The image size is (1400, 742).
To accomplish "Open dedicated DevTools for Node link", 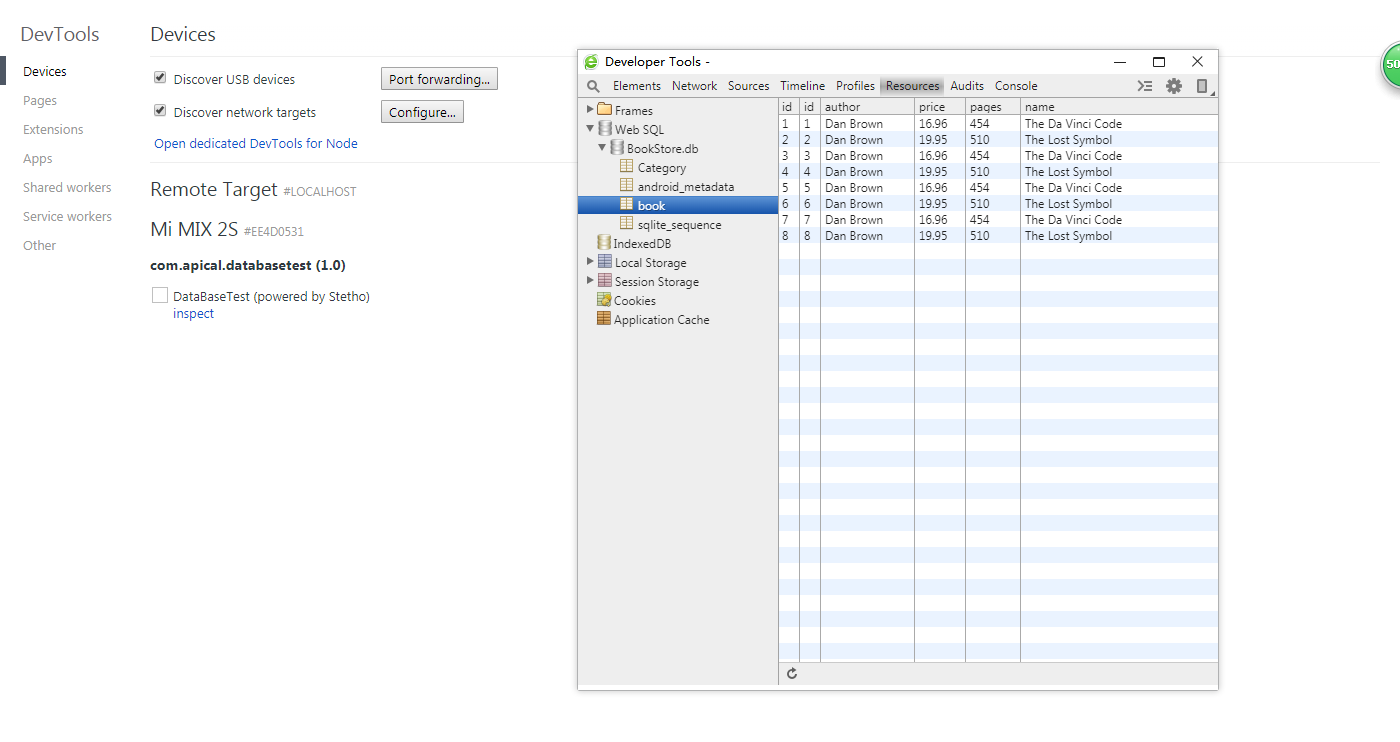I will (x=256, y=144).
